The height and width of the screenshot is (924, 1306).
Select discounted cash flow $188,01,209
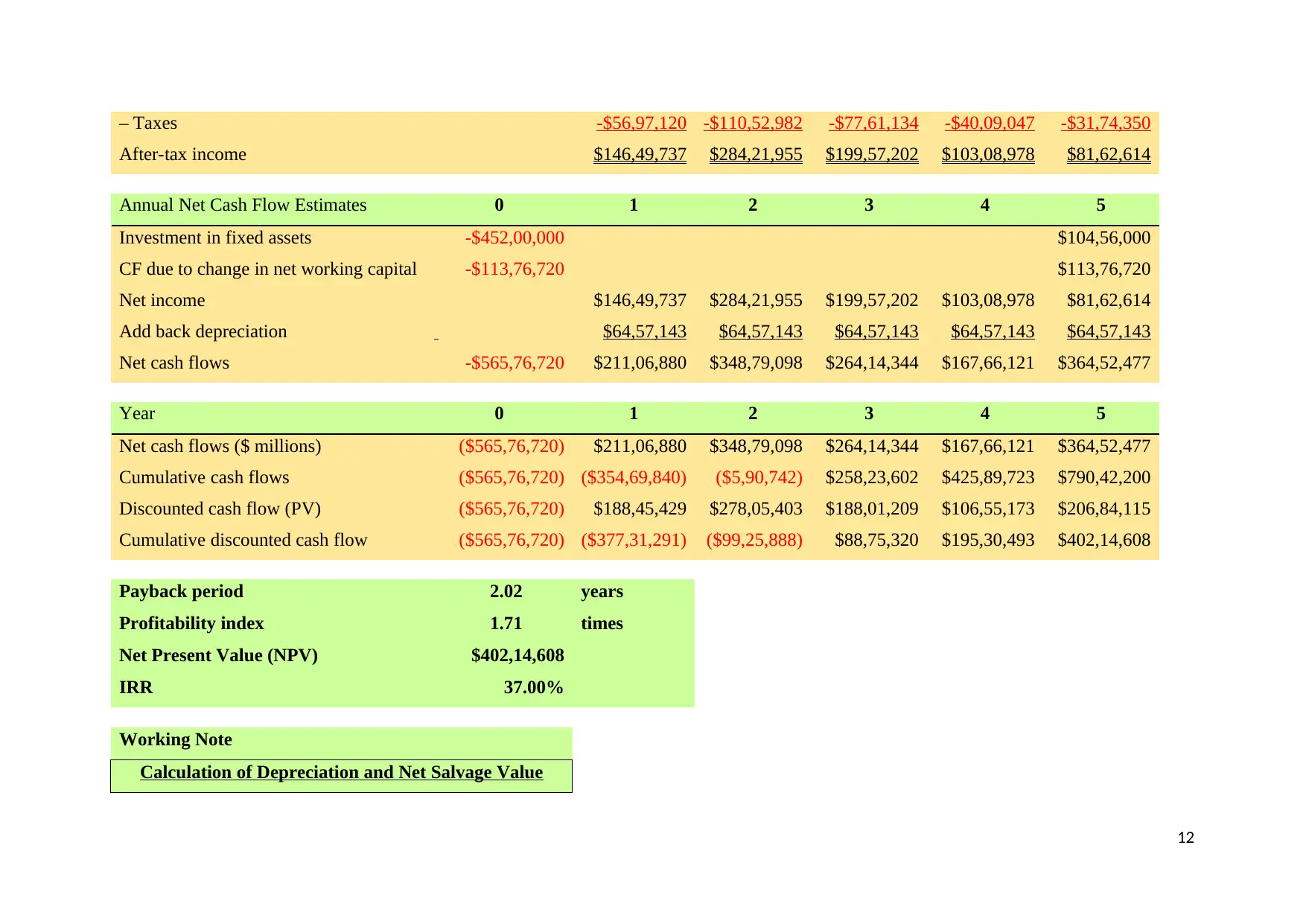click(x=872, y=509)
